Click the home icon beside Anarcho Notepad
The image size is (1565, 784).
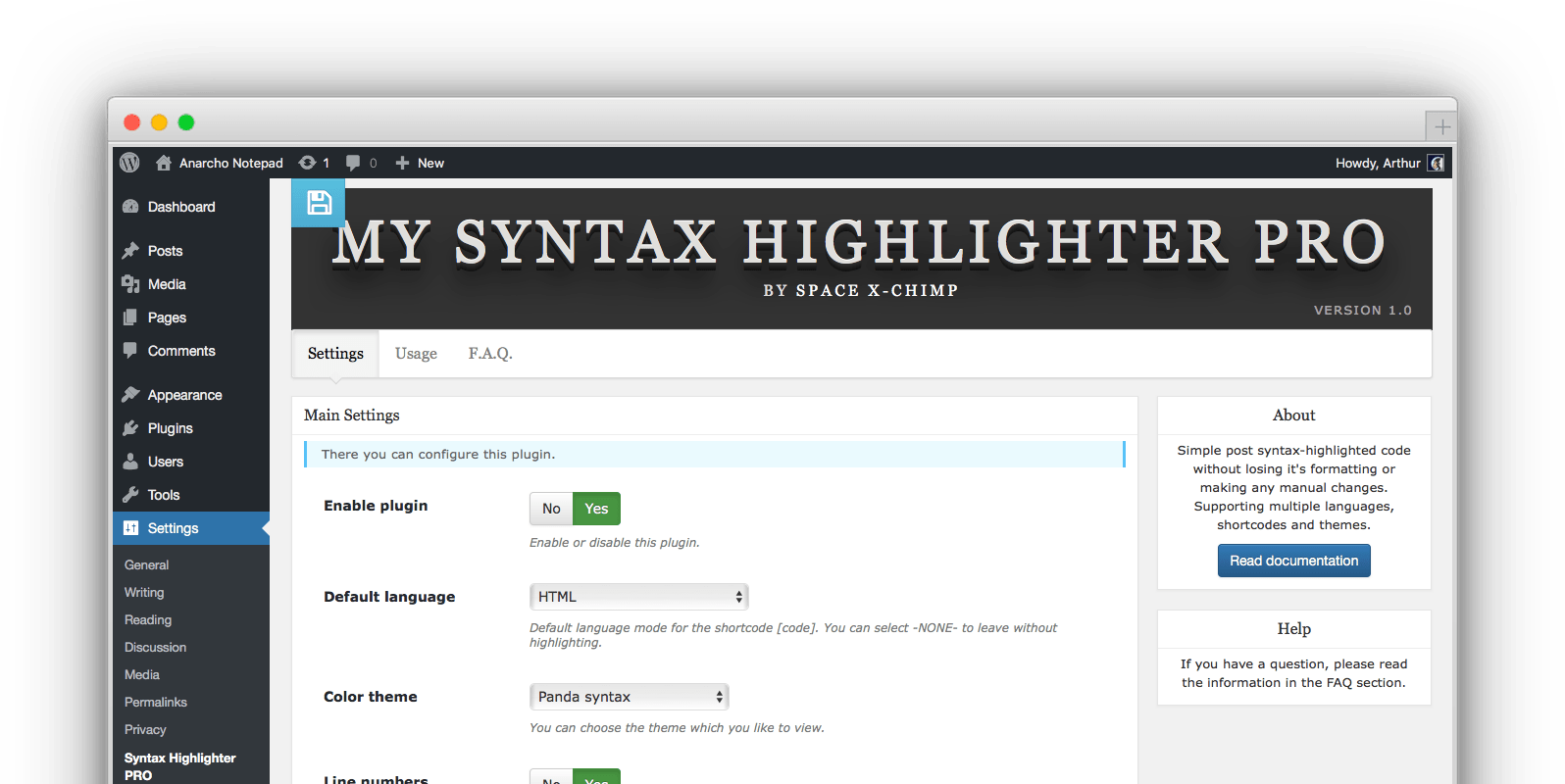164,163
